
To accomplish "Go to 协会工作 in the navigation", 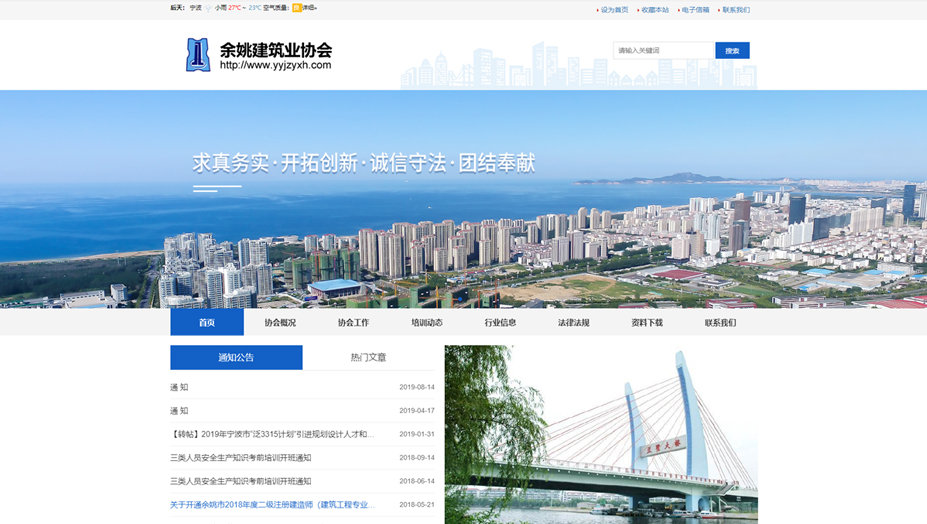I will click(353, 322).
